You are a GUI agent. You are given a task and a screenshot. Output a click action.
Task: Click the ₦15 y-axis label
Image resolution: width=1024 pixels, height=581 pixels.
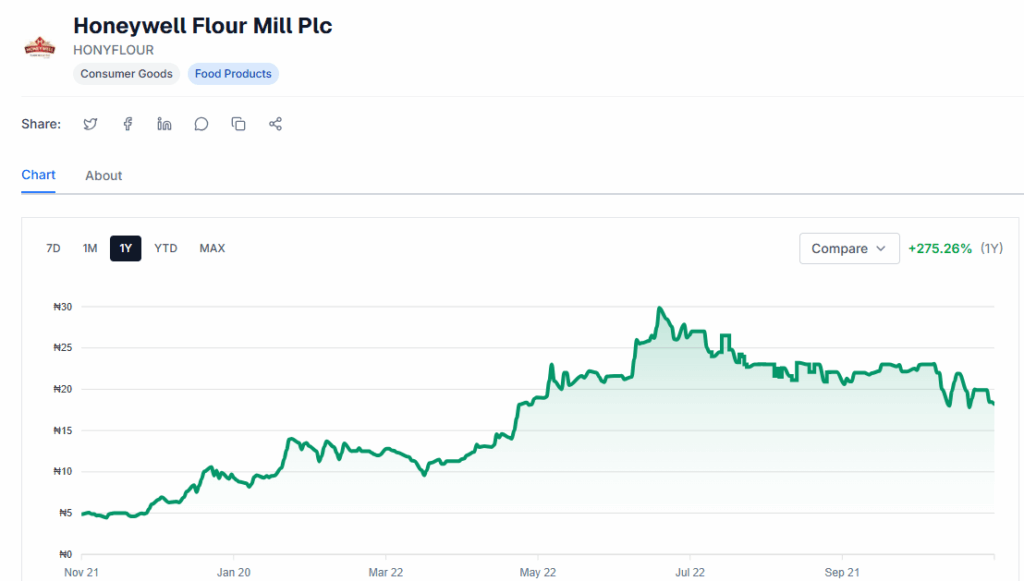pos(63,430)
